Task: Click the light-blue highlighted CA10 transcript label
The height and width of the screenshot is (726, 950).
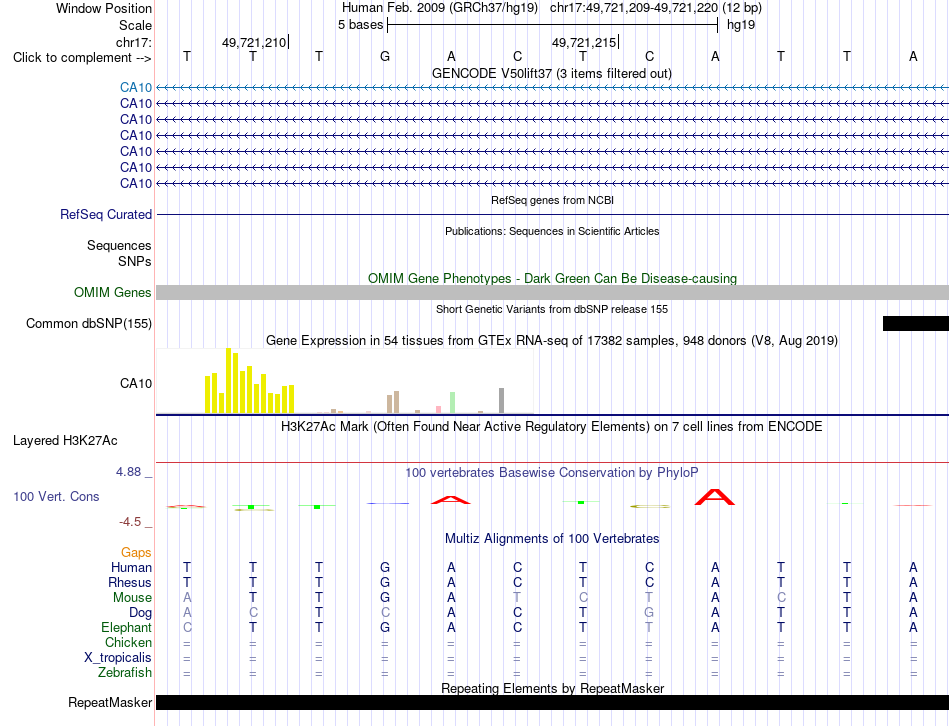Action: tap(136, 88)
